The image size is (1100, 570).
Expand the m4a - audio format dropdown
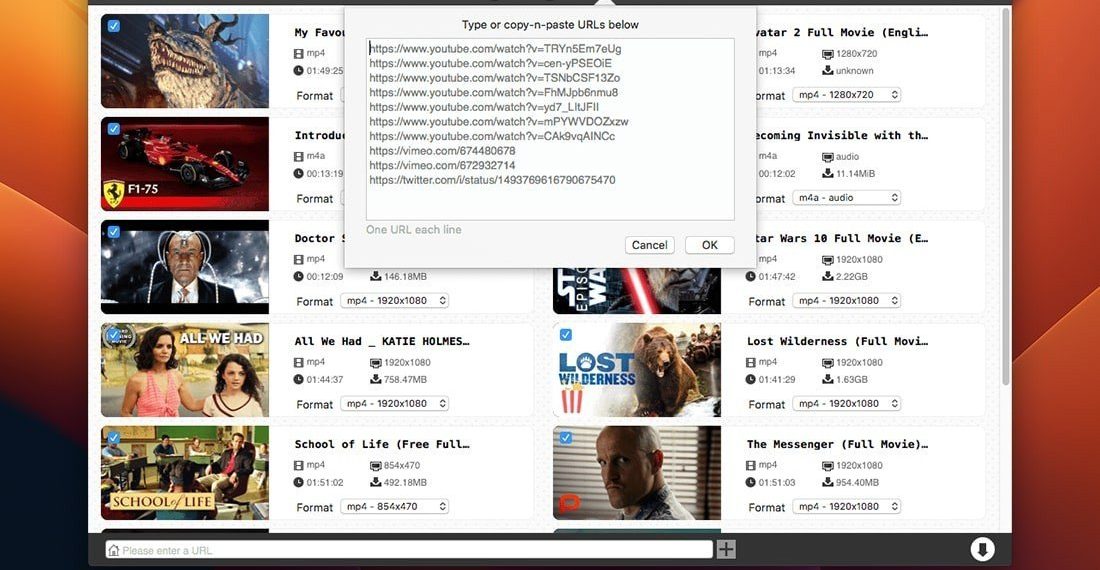point(846,198)
